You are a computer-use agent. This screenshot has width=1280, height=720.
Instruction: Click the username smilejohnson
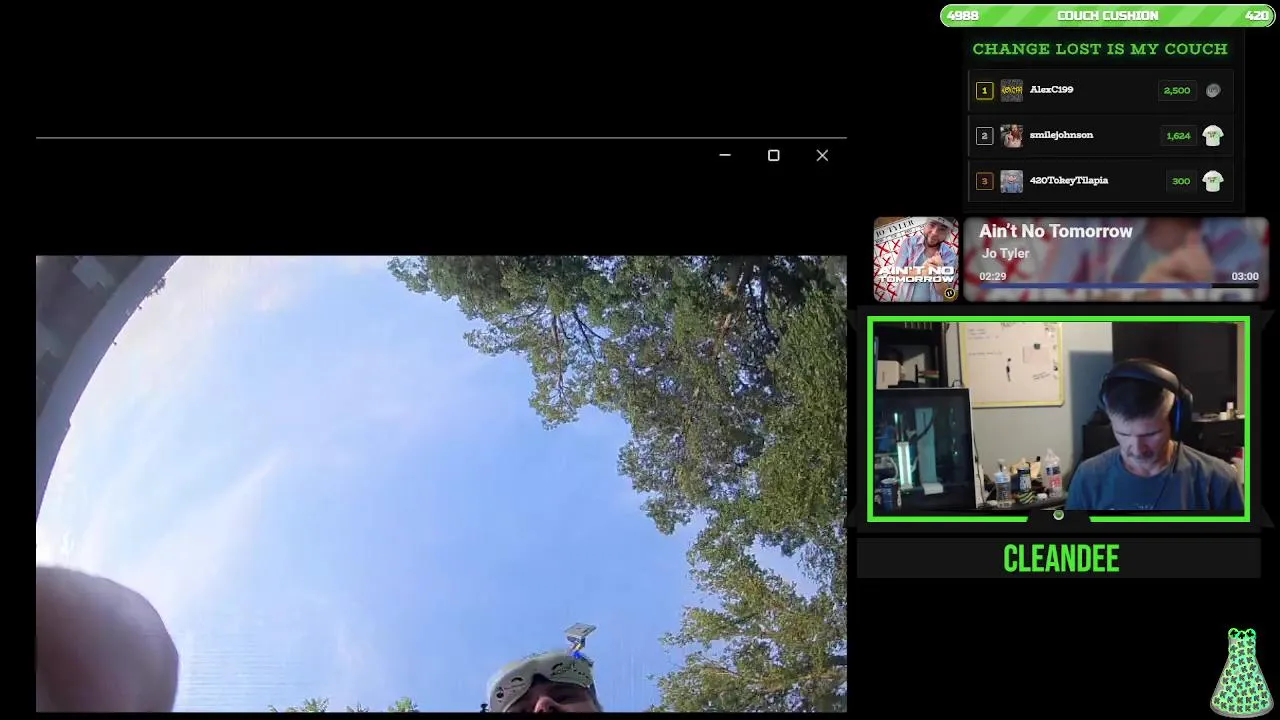1061,135
